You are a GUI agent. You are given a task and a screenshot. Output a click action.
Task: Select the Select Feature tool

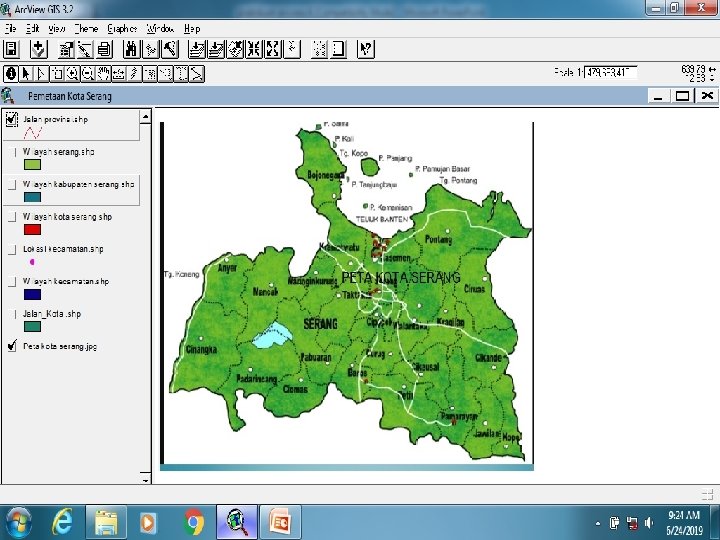pyautogui.click(x=57, y=73)
